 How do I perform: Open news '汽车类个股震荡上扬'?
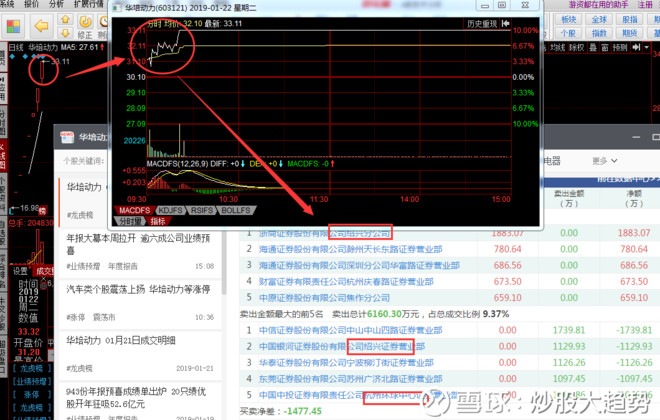138,289
